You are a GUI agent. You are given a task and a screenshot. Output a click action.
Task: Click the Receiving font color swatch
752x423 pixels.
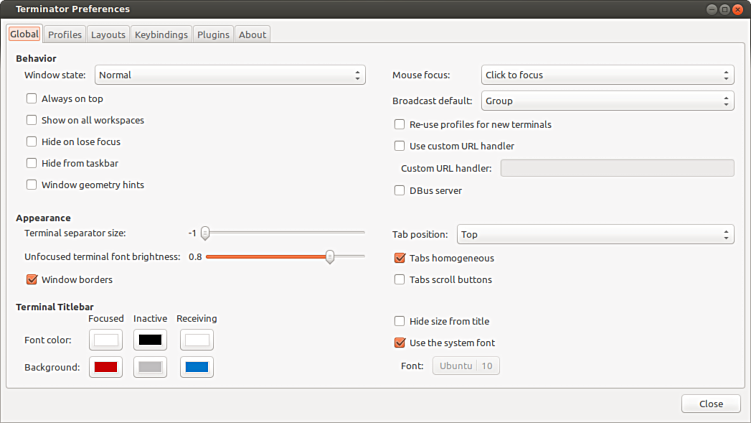click(x=197, y=340)
